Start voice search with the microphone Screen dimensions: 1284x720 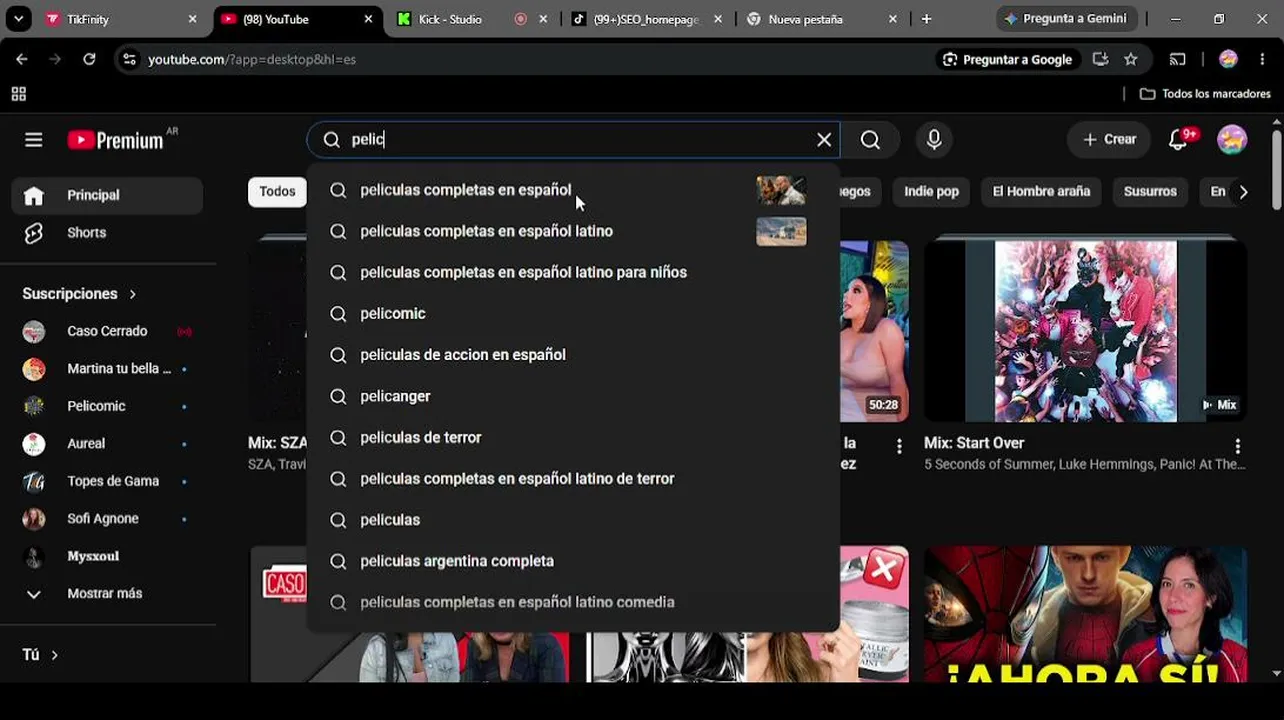(x=934, y=140)
